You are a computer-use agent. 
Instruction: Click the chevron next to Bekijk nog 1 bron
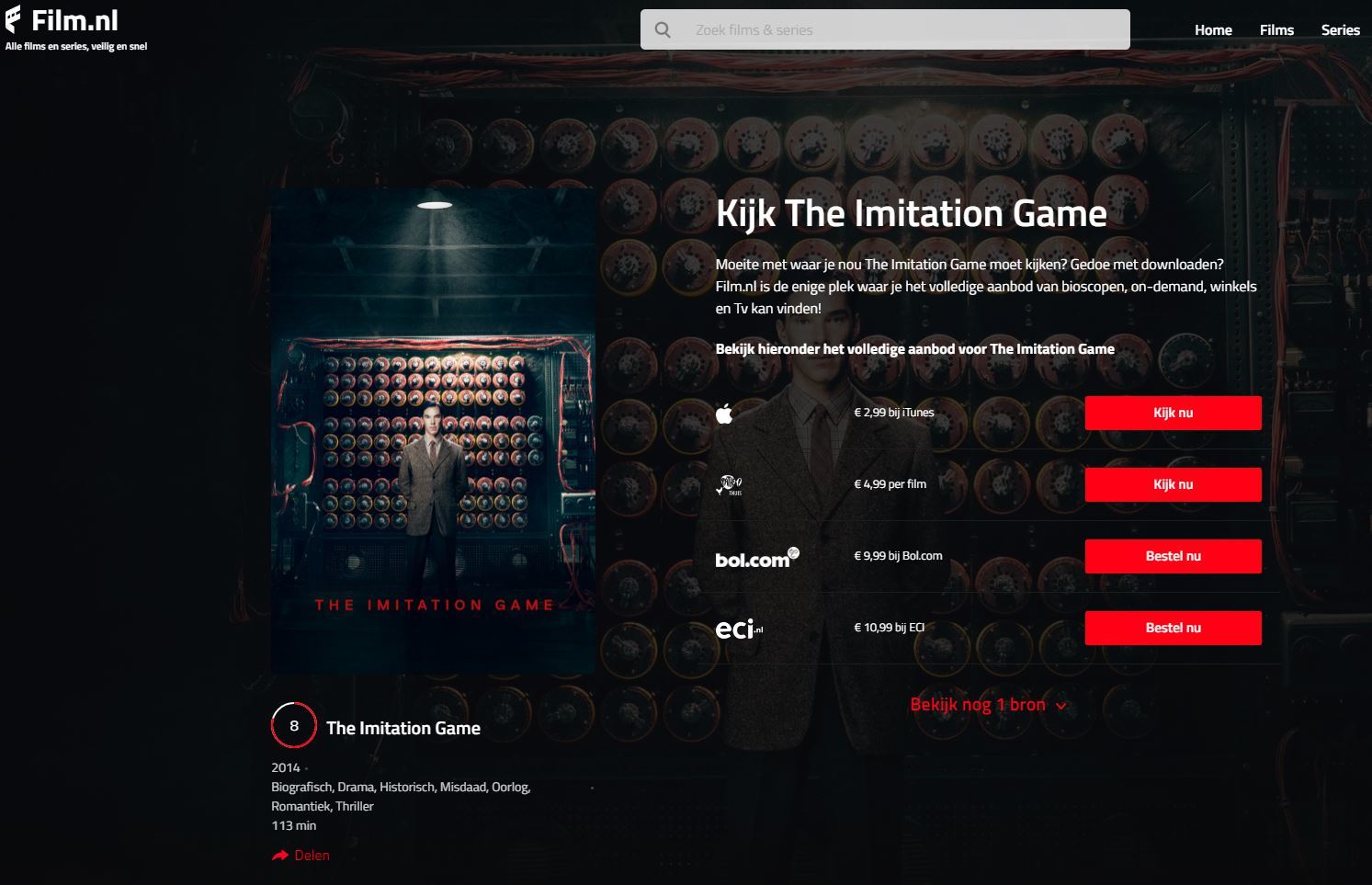point(1061,706)
